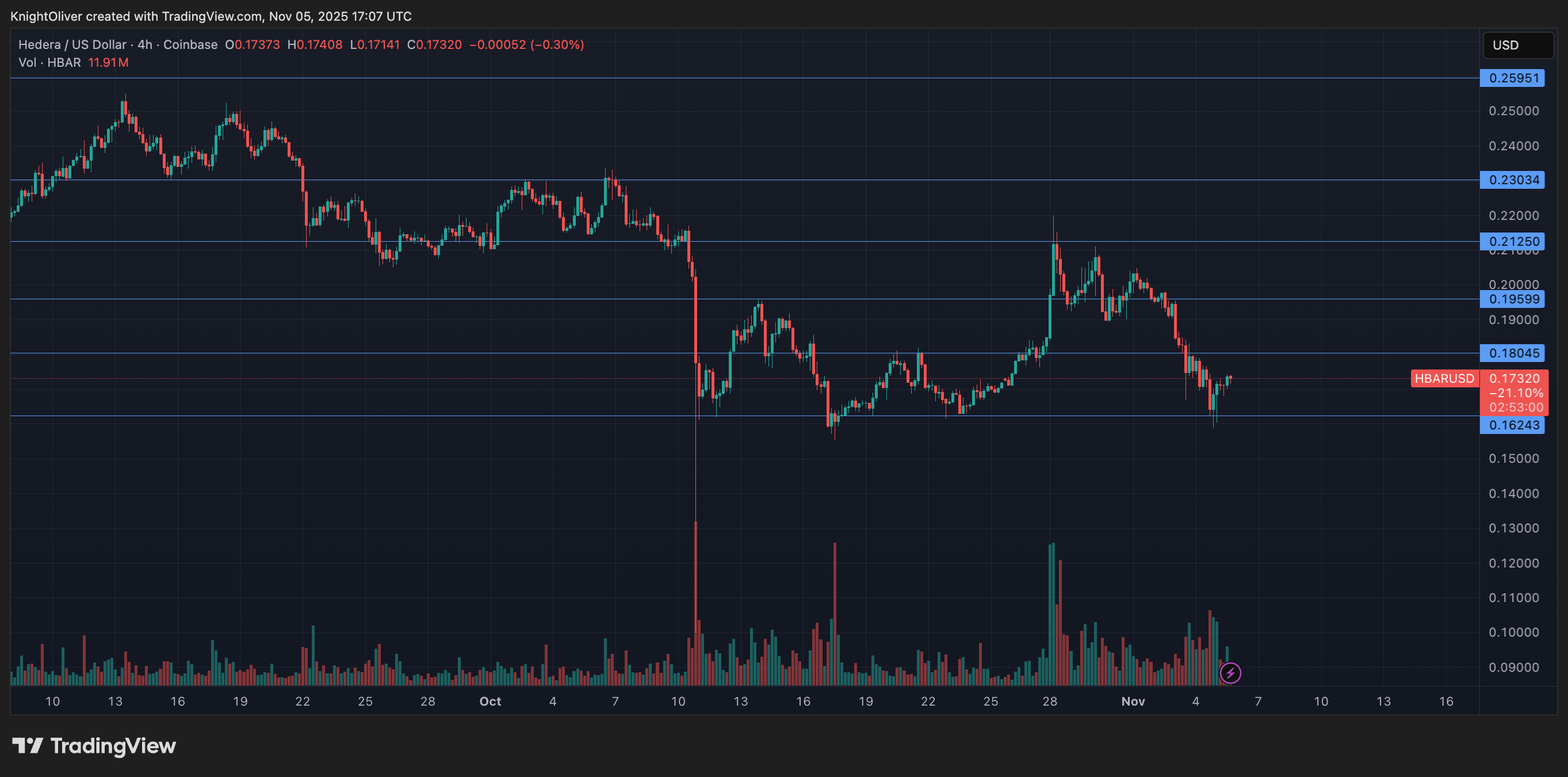Click the 0.25000 price axis tick
The image size is (1568, 777).
tap(1513, 111)
